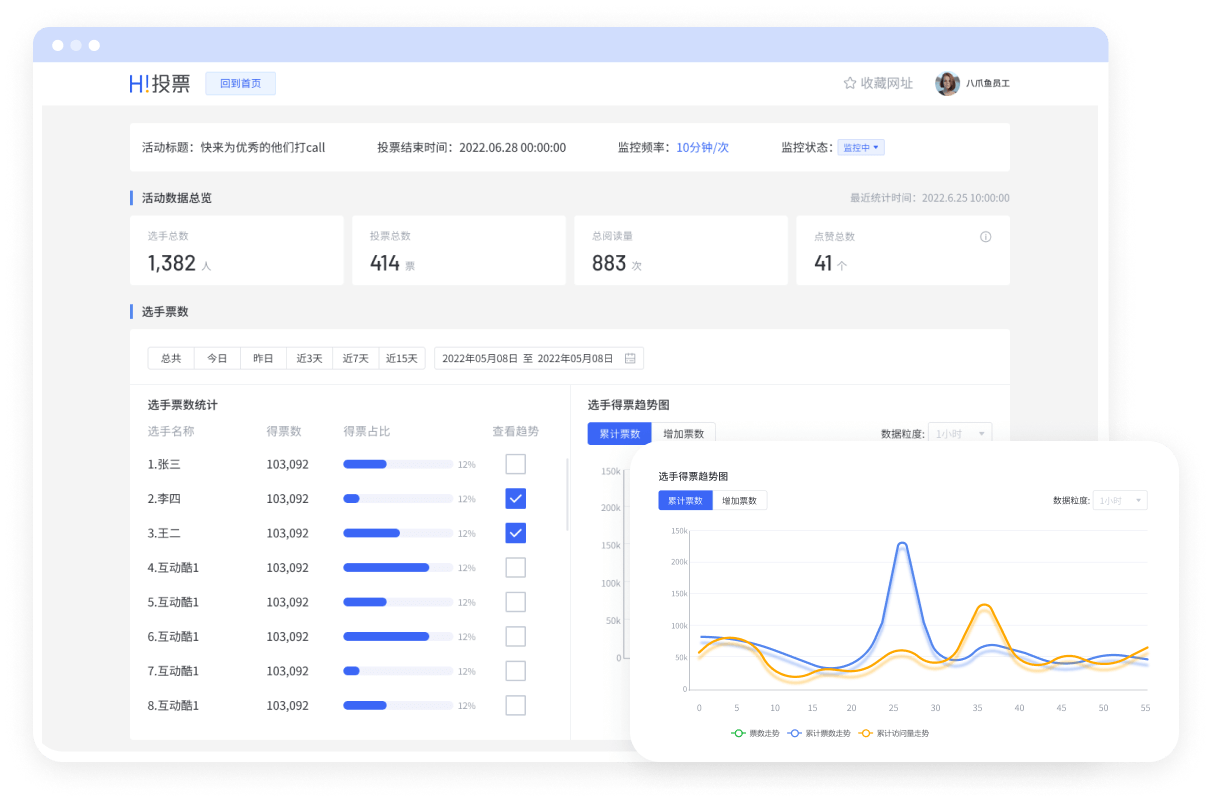This screenshot has width=1213, height=802.
Task: Click the H!投票 logo
Action: pyautogui.click(x=159, y=84)
